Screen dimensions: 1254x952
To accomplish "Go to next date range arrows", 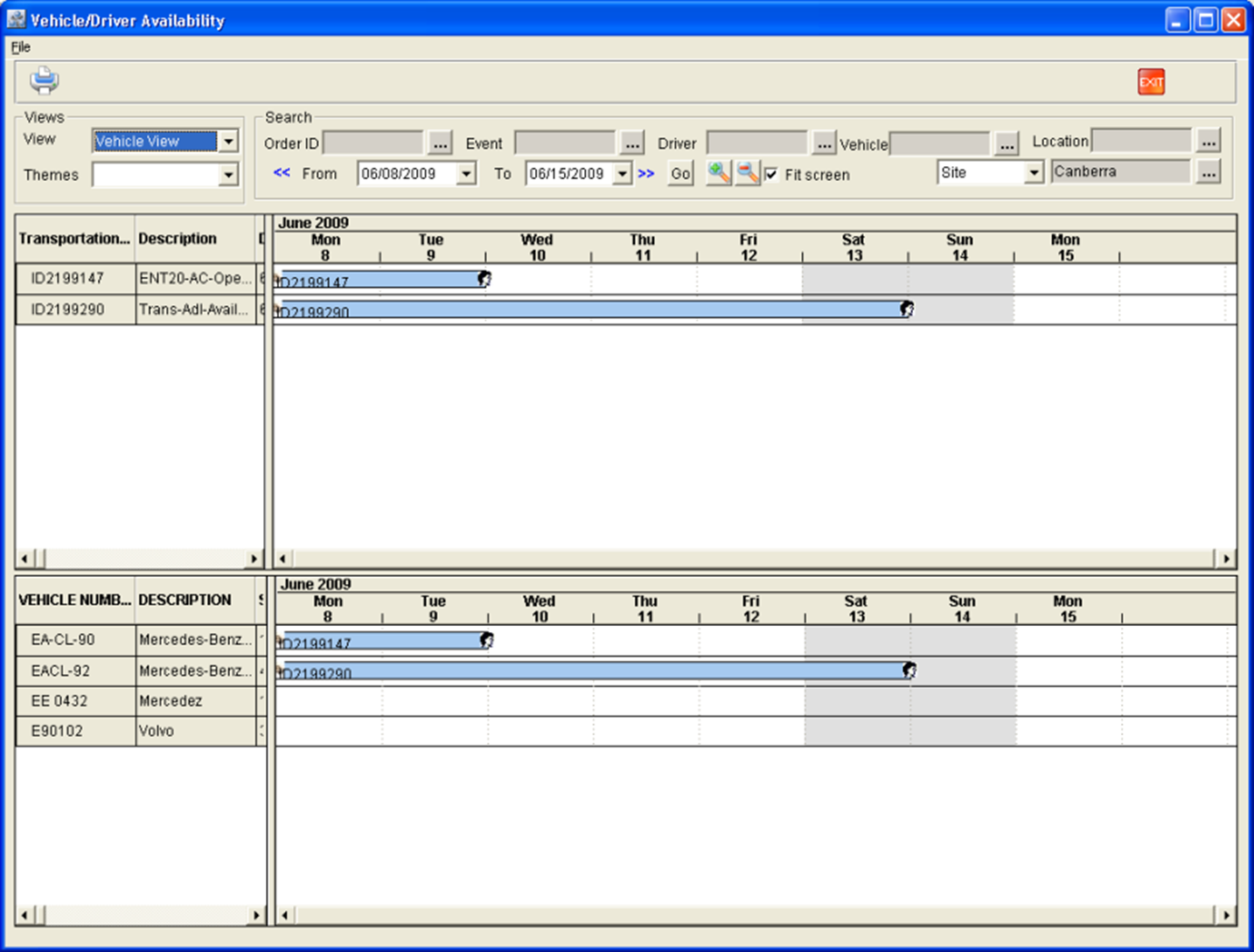I will click(646, 173).
